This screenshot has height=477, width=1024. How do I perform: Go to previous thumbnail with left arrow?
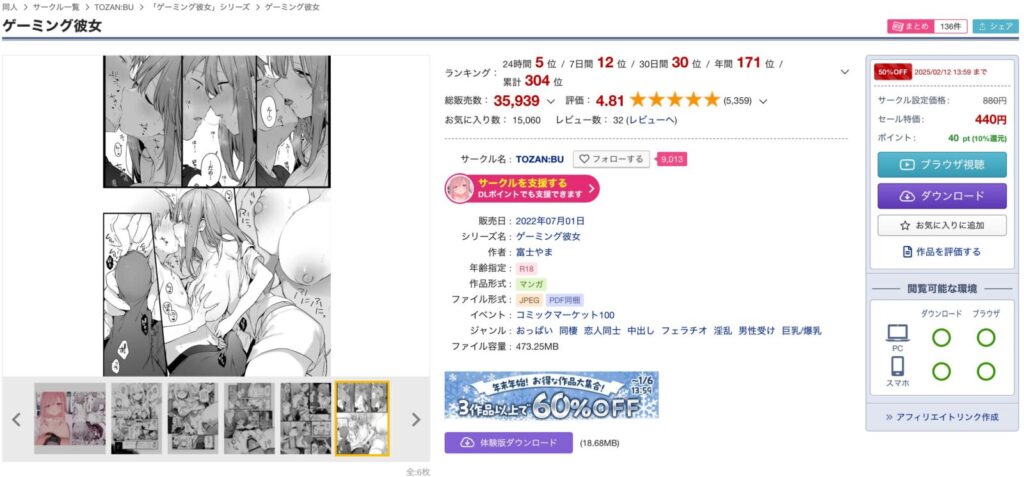16,419
